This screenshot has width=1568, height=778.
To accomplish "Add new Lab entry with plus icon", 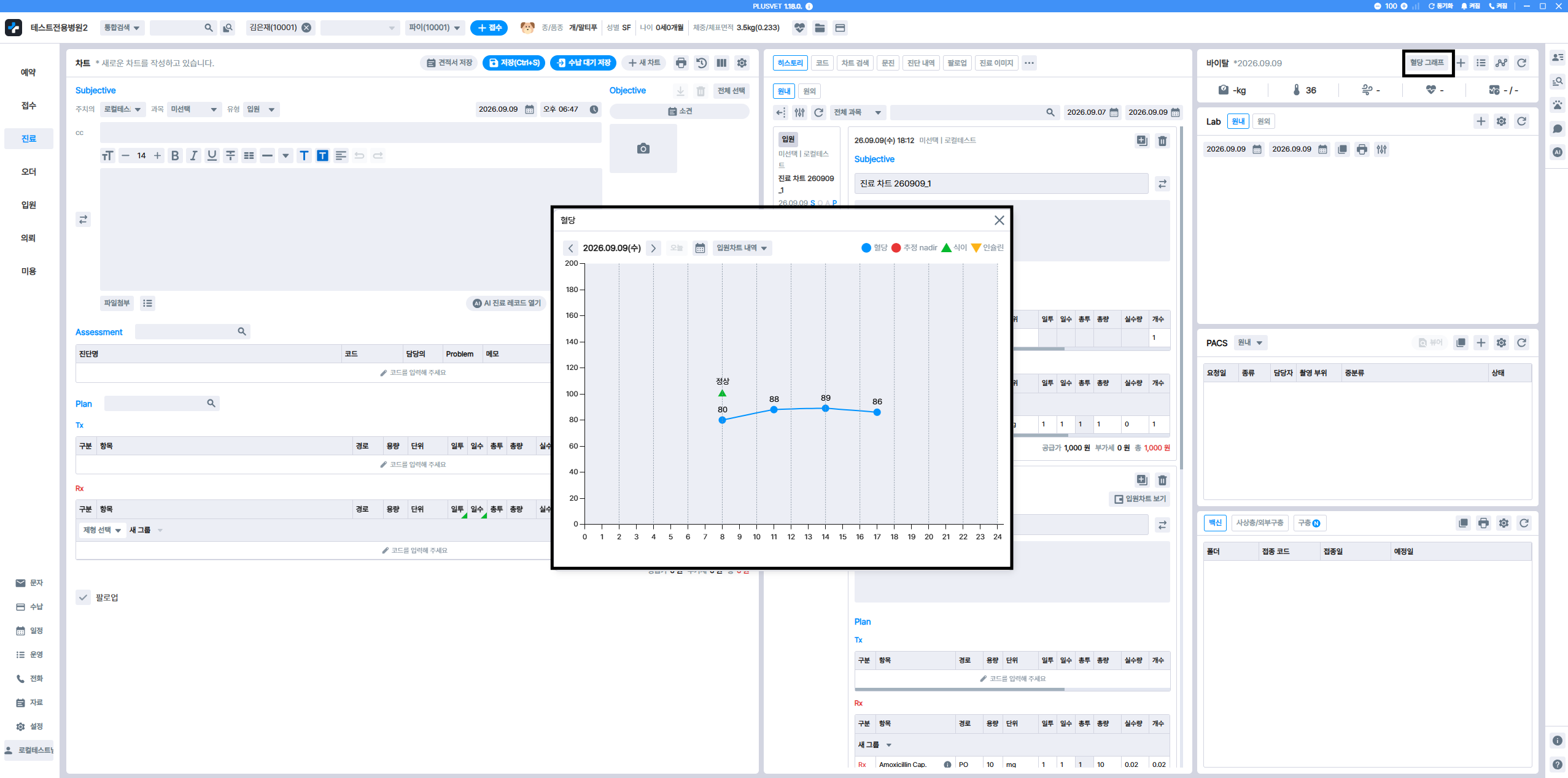I will click(x=1481, y=121).
